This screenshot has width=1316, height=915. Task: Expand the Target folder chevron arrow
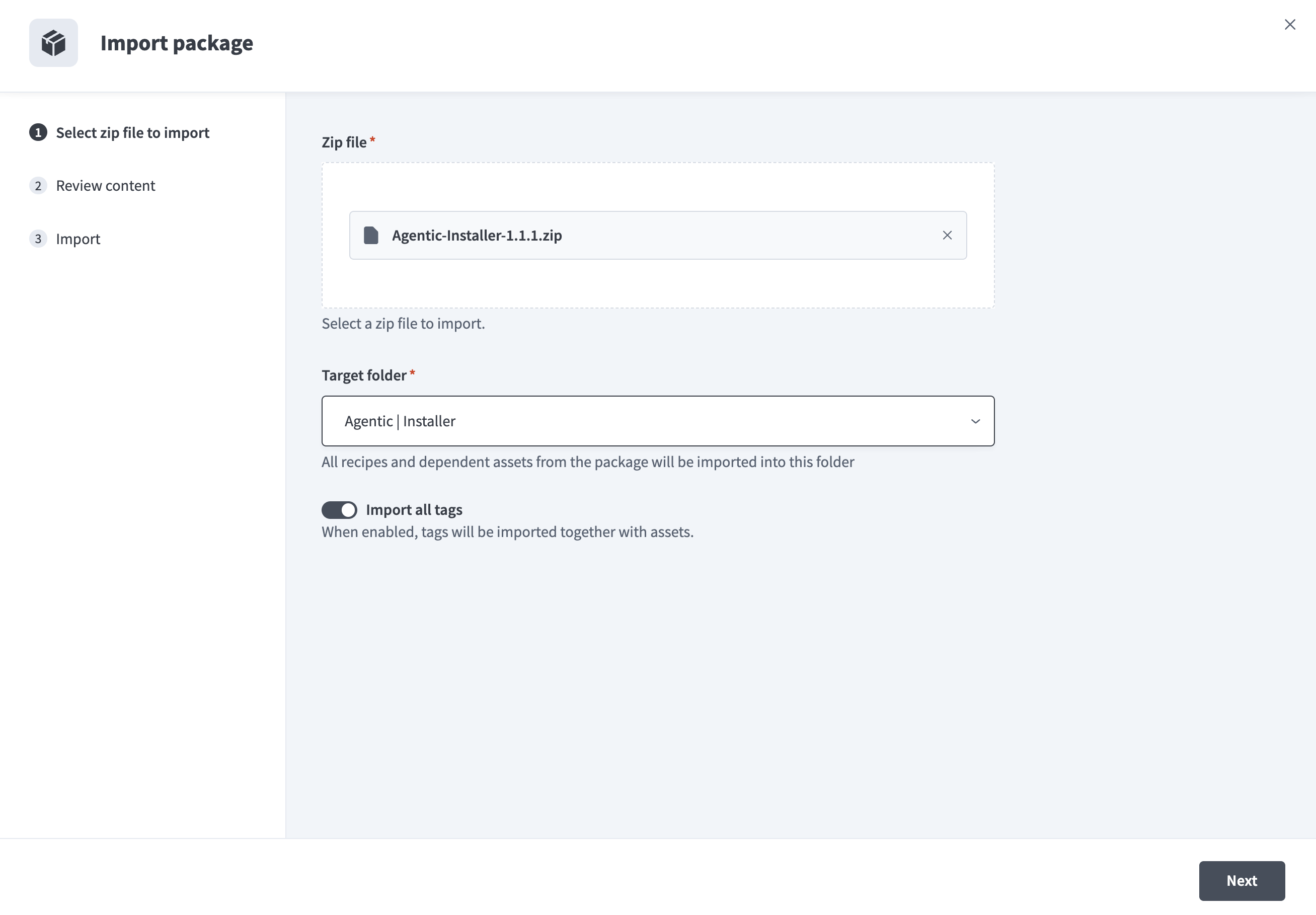(975, 421)
